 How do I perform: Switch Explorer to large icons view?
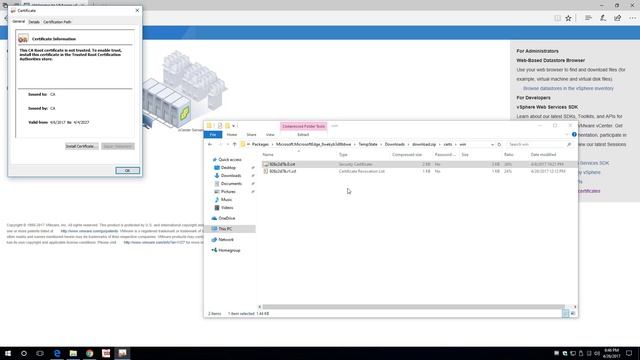tap(573, 313)
